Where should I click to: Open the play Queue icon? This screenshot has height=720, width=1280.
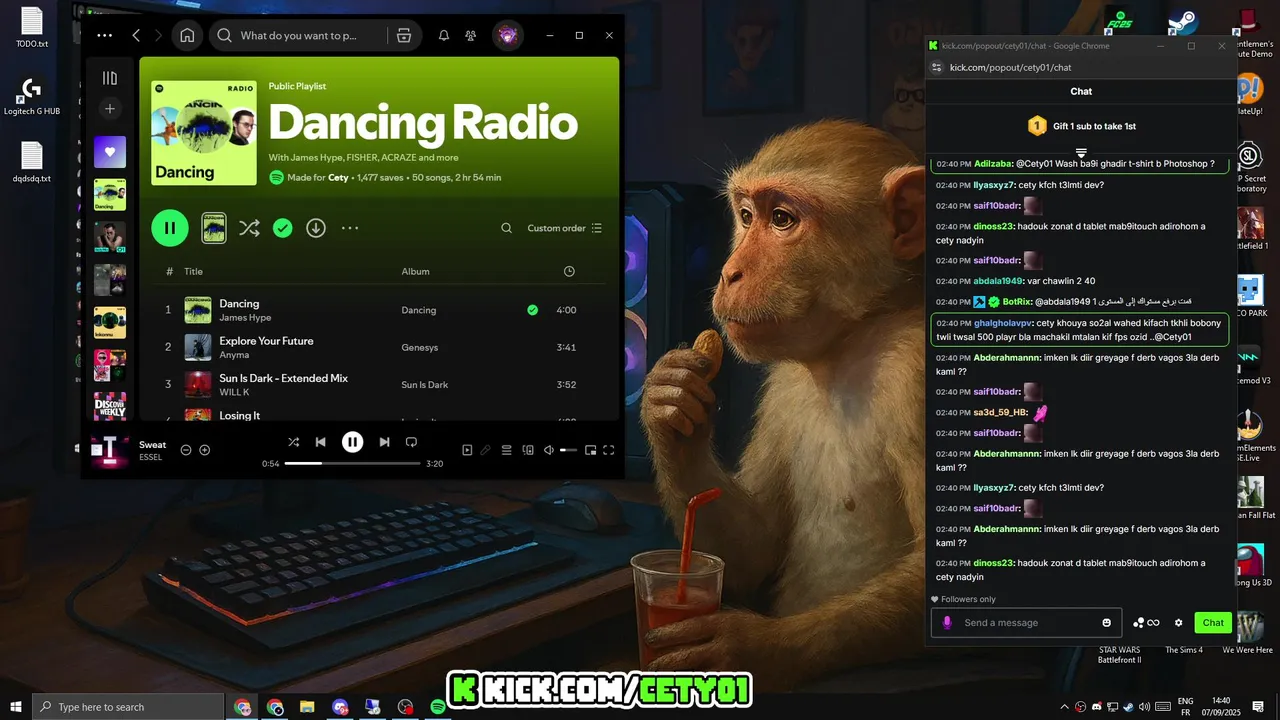507,450
